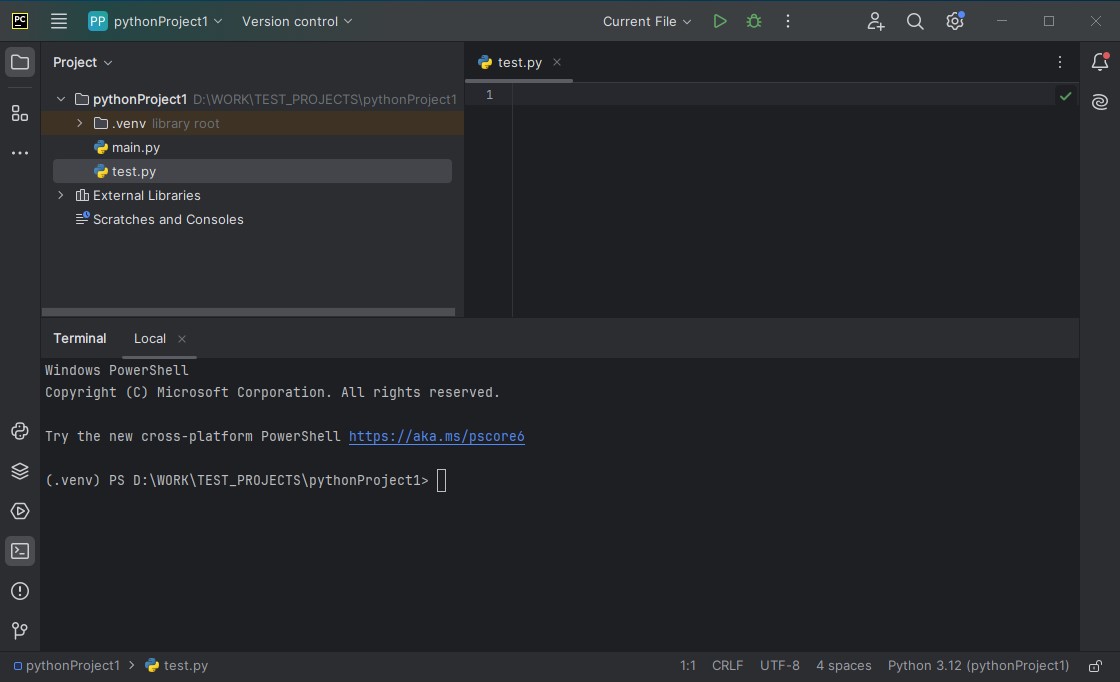Image resolution: width=1120 pixels, height=682 pixels.
Task: Expand the External Libraries node
Action: 61,195
